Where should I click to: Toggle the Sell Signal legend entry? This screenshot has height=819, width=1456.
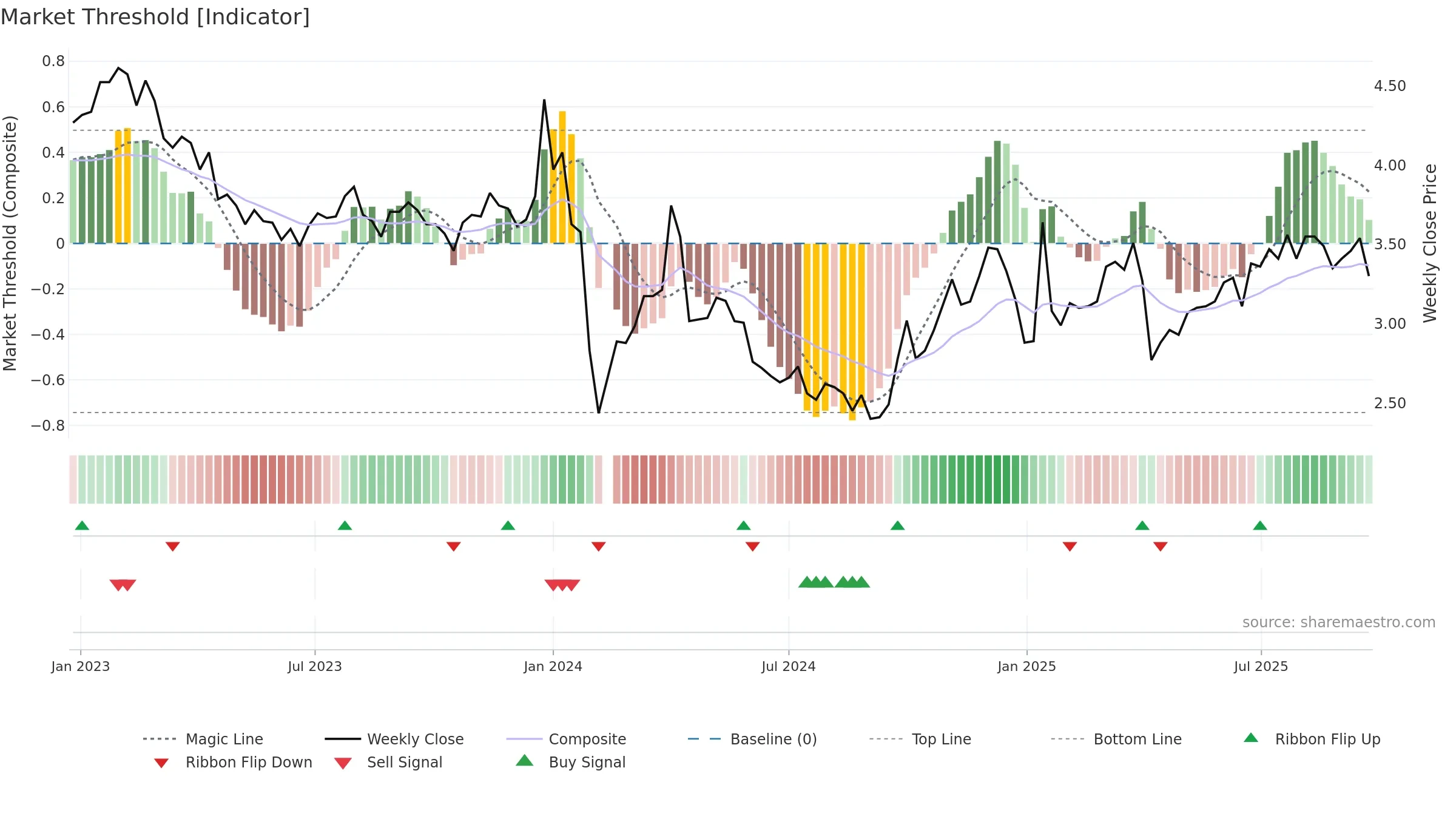coord(388,762)
